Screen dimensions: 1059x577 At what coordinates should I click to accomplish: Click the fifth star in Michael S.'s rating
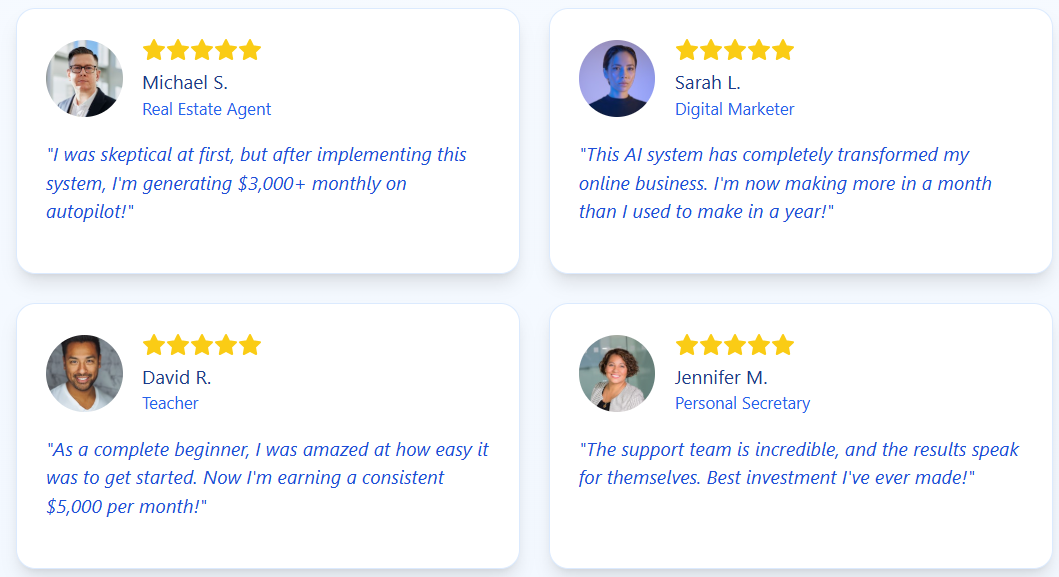(x=250, y=50)
